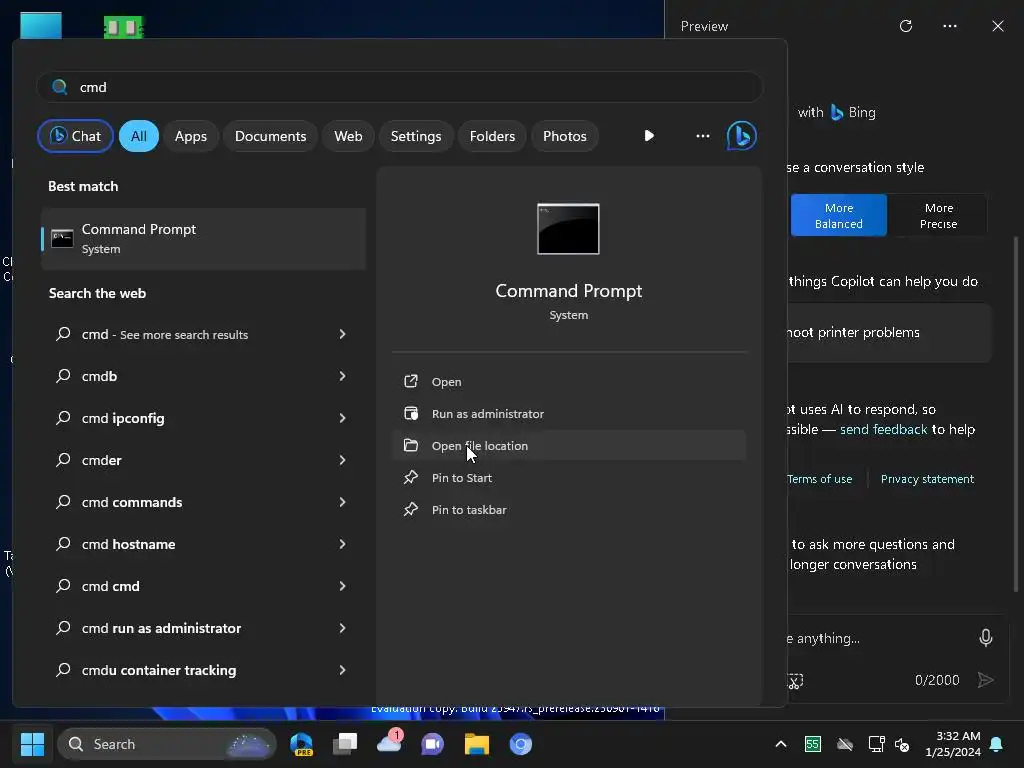Image resolution: width=1024 pixels, height=768 pixels.
Task: Select the Settings filter tab
Action: pyautogui.click(x=416, y=136)
